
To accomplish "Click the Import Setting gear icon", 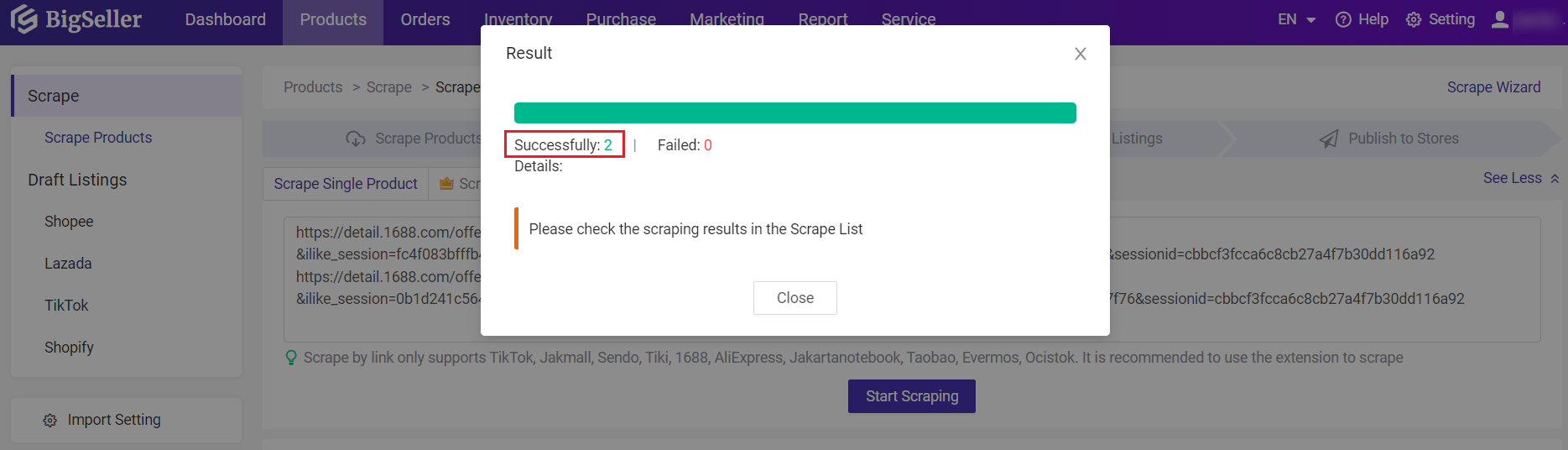I will [x=50, y=421].
